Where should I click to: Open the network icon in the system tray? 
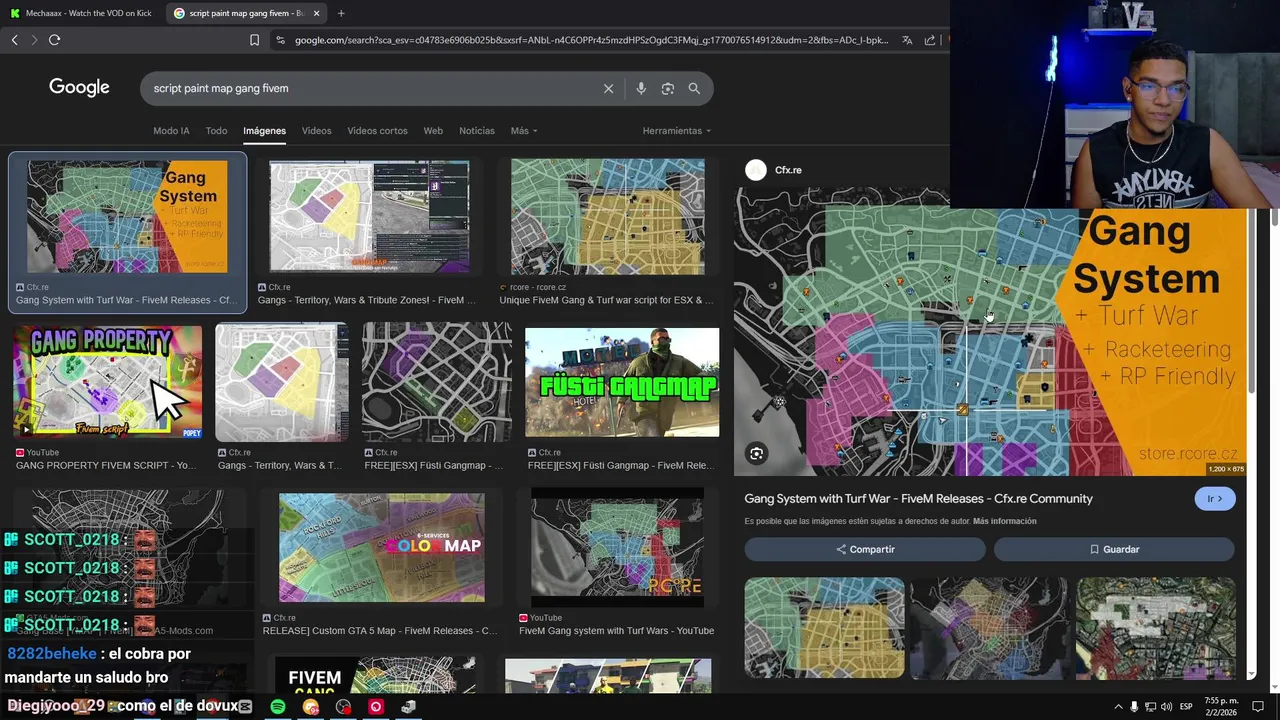1151,706
